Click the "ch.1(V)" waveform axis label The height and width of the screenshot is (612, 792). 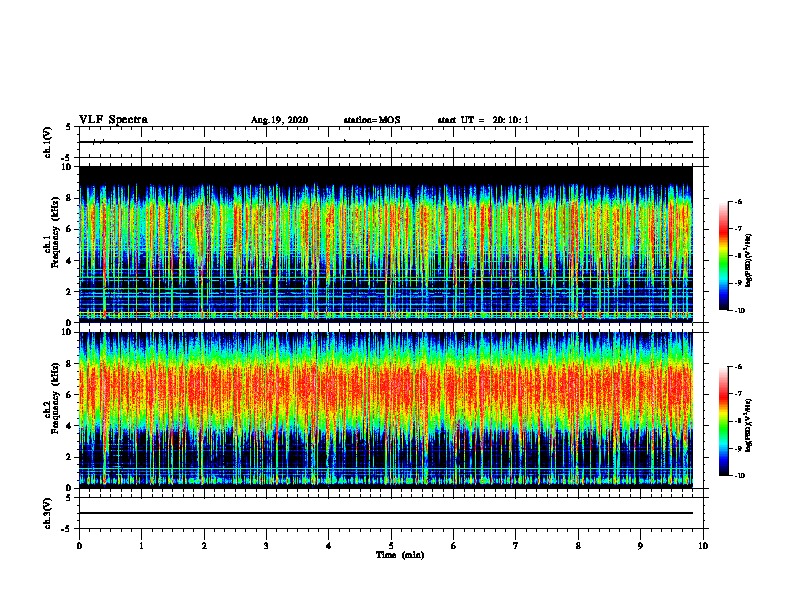click(47, 142)
